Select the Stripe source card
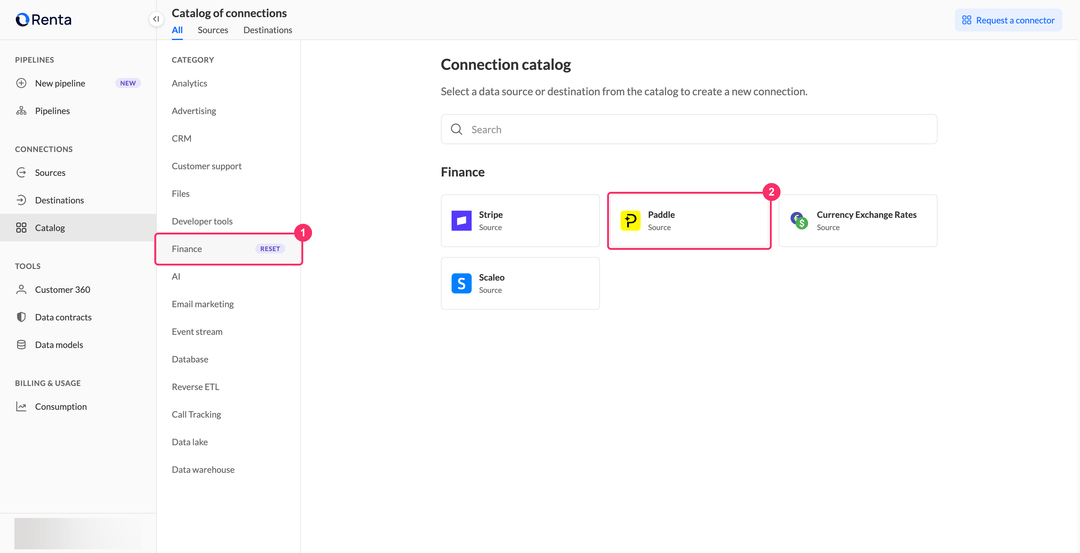 tap(520, 220)
